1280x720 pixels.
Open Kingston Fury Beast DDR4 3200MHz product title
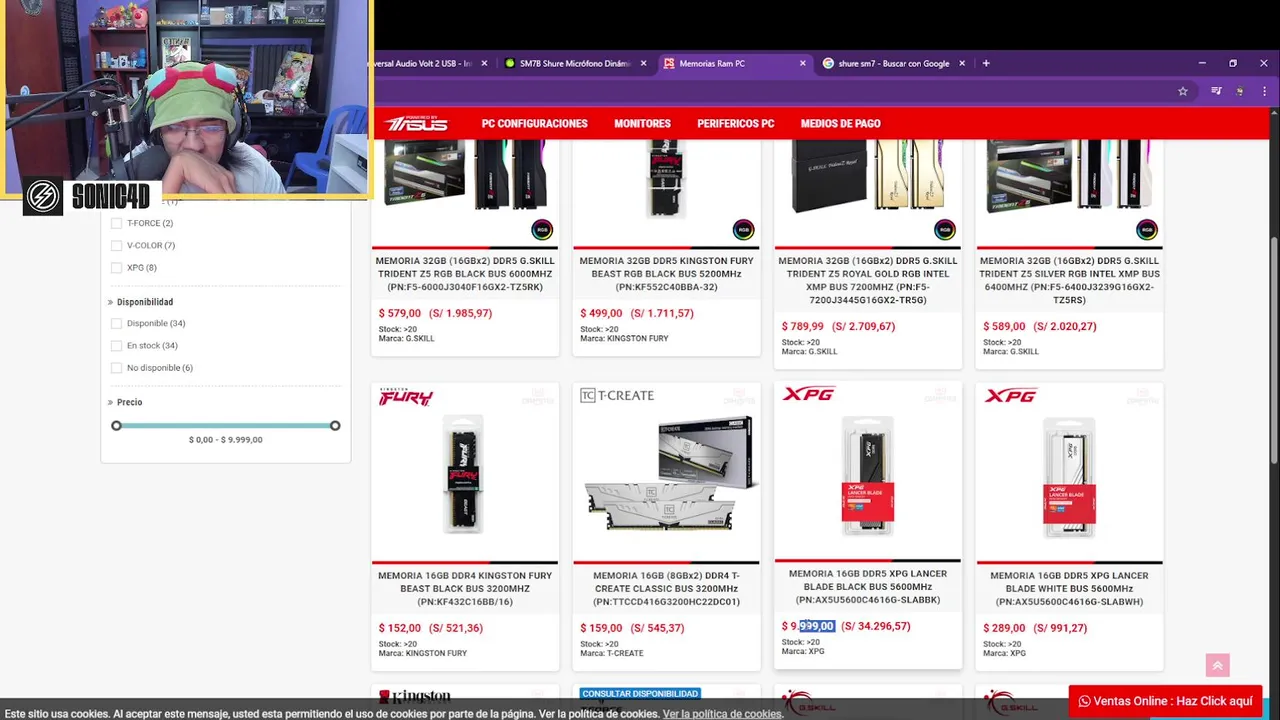click(465, 588)
